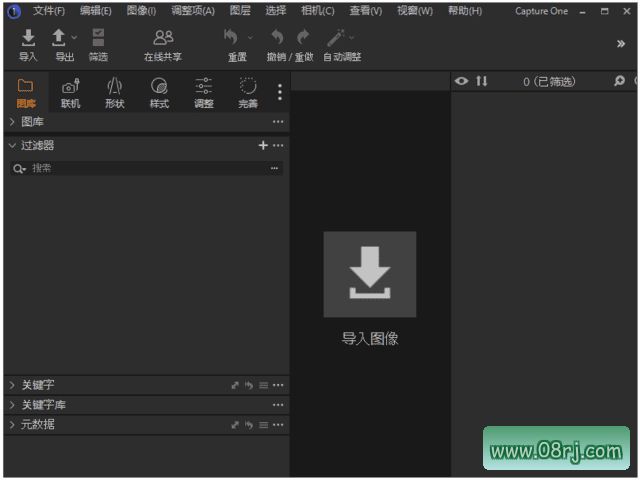Expand the 关键字 panel
The height and width of the screenshot is (480, 640).
[x=12, y=385]
